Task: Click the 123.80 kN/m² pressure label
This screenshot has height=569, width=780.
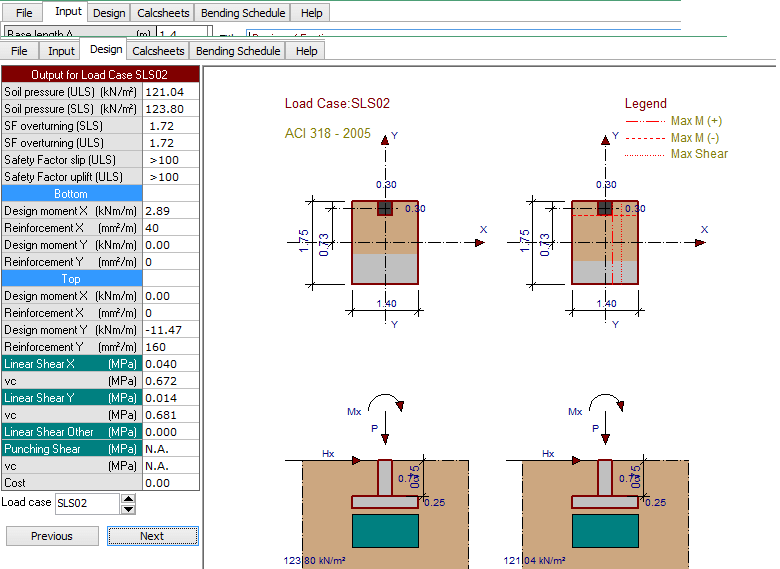Action: (314, 561)
